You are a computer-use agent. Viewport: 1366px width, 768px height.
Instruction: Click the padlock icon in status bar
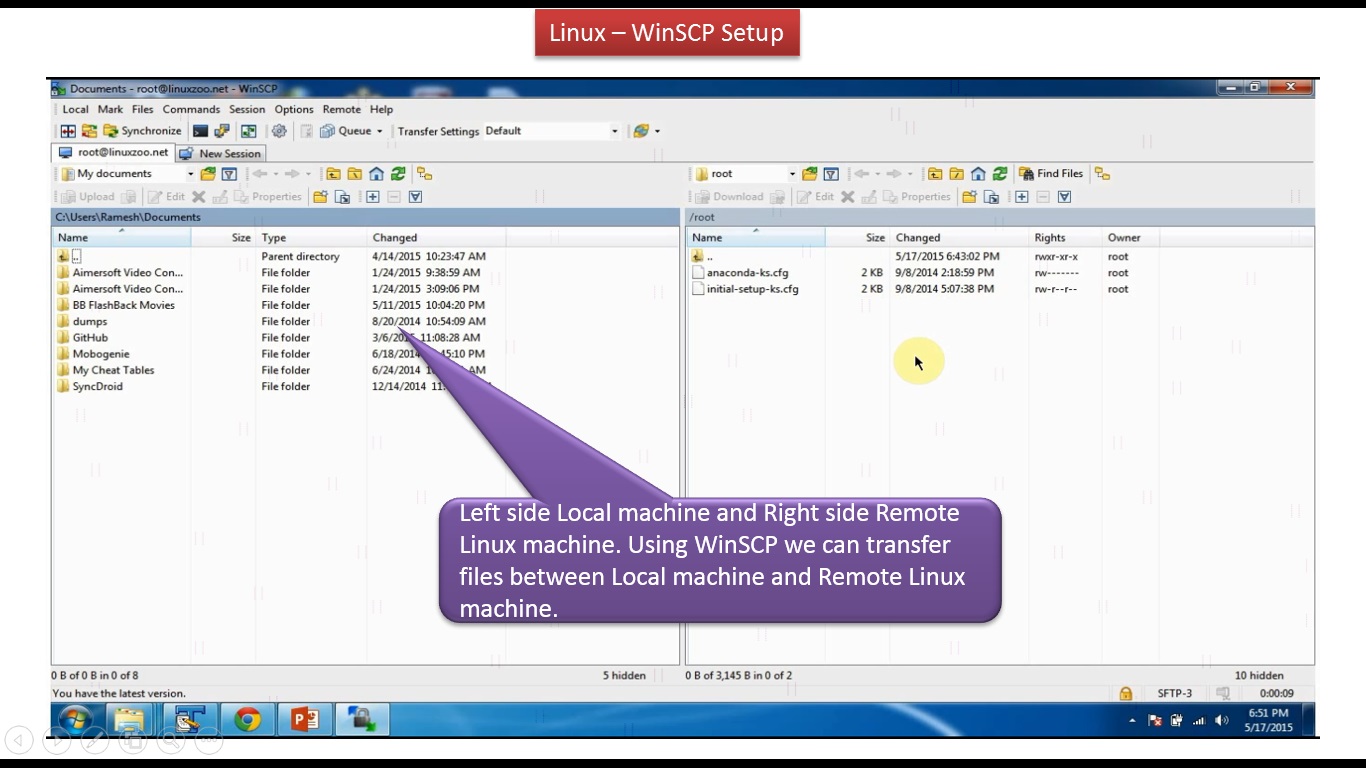click(x=1126, y=694)
